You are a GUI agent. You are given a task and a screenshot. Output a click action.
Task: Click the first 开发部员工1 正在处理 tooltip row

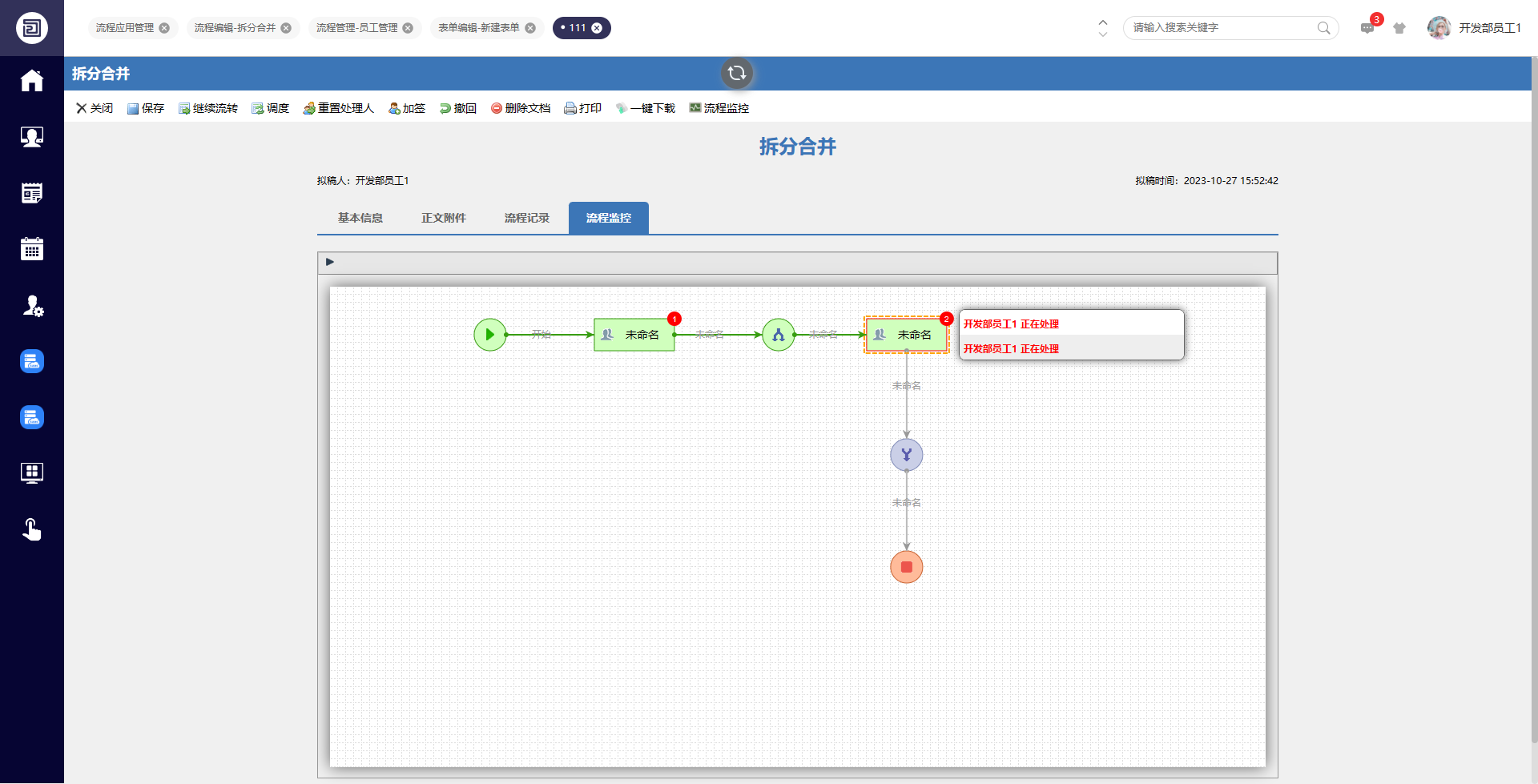coord(1071,324)
